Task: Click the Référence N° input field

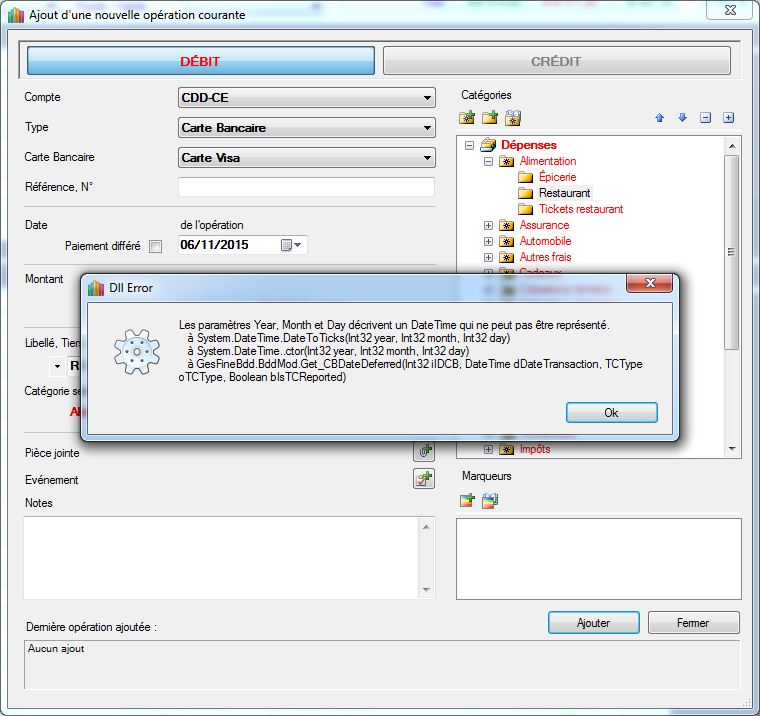Action: [x=306, y=187]
